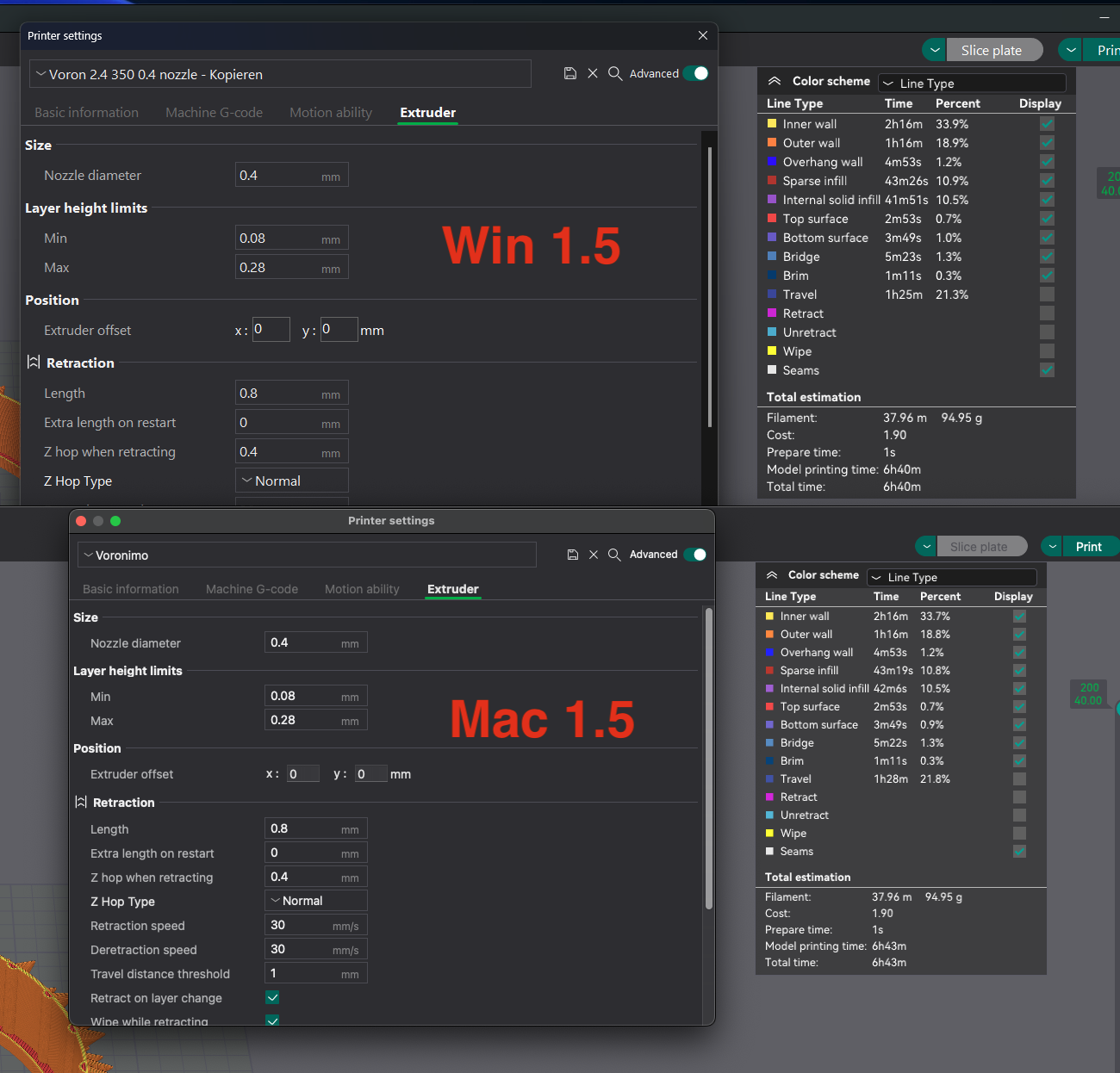The width and height of the screenshot is (1120, 1073).
Task: Click the Print button in the Mac view
Action: (x=1089, y=546)
